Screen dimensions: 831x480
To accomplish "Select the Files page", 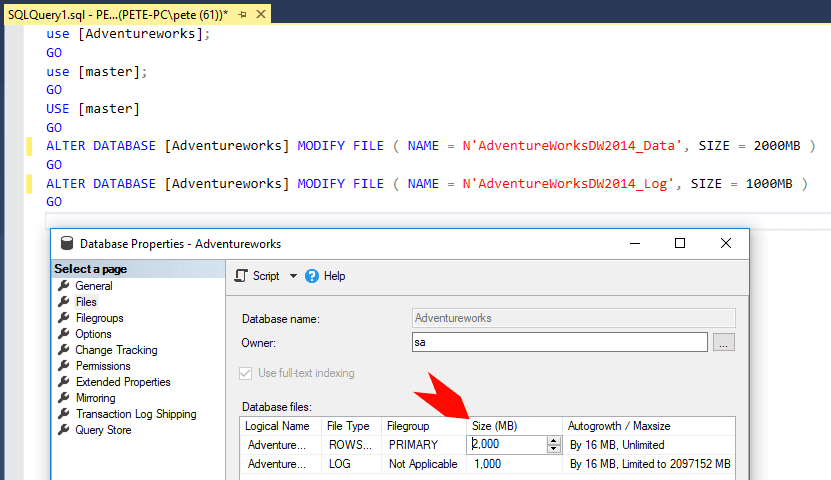I will point(86,302).
